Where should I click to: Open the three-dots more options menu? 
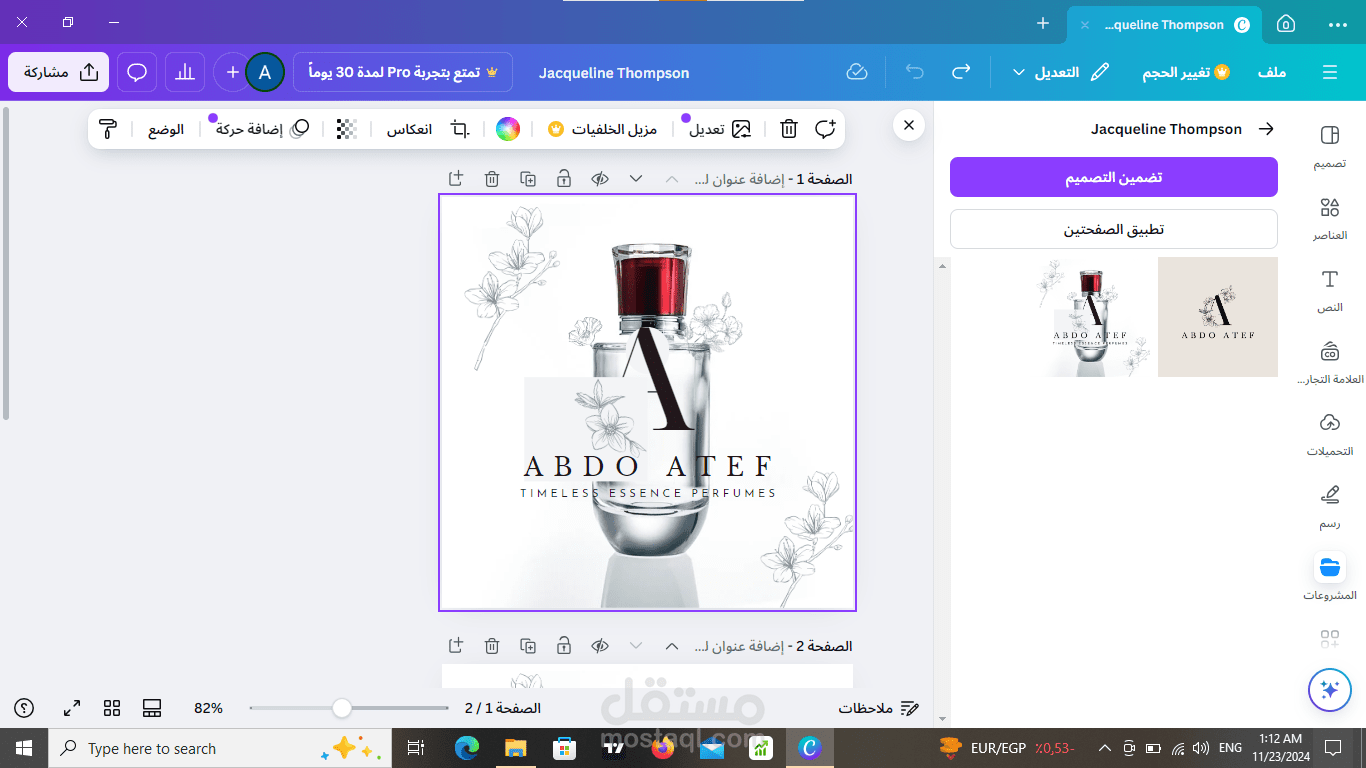(x=1338, y=24)
